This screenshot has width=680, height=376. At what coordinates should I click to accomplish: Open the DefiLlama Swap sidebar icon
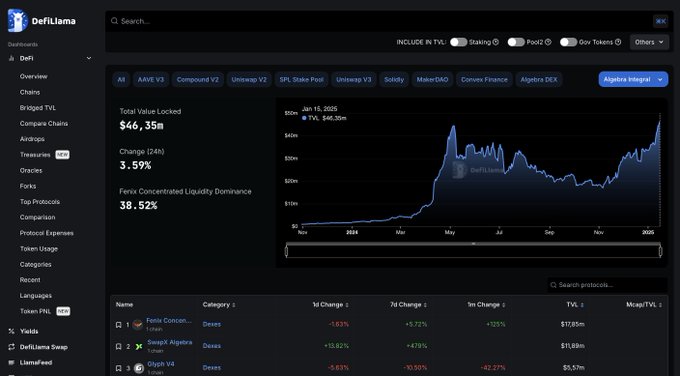pos(11,347)
